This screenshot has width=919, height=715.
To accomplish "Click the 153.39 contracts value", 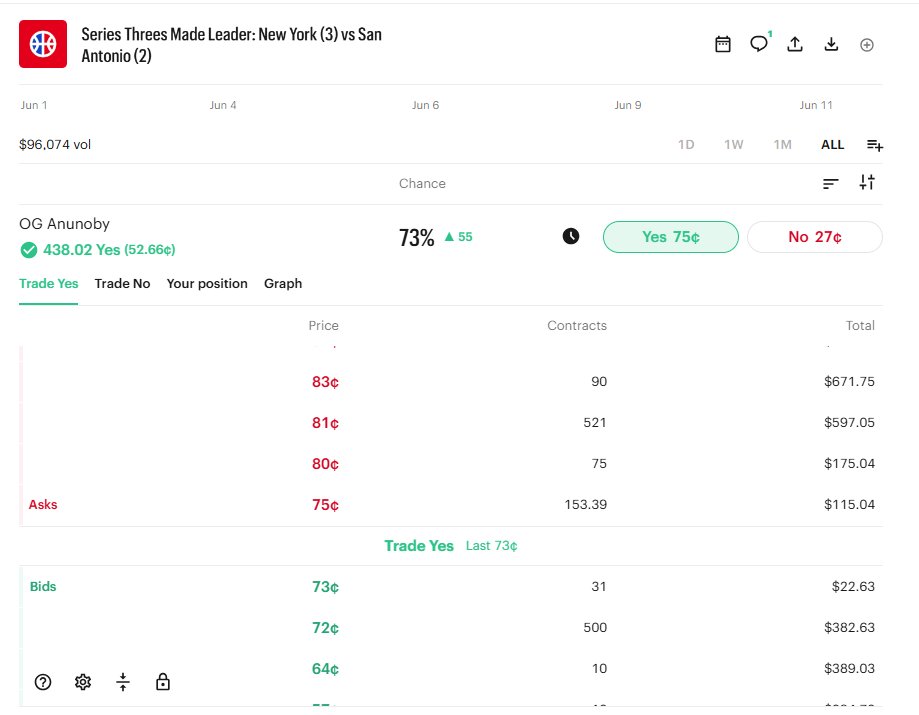I will click(586, 505).
